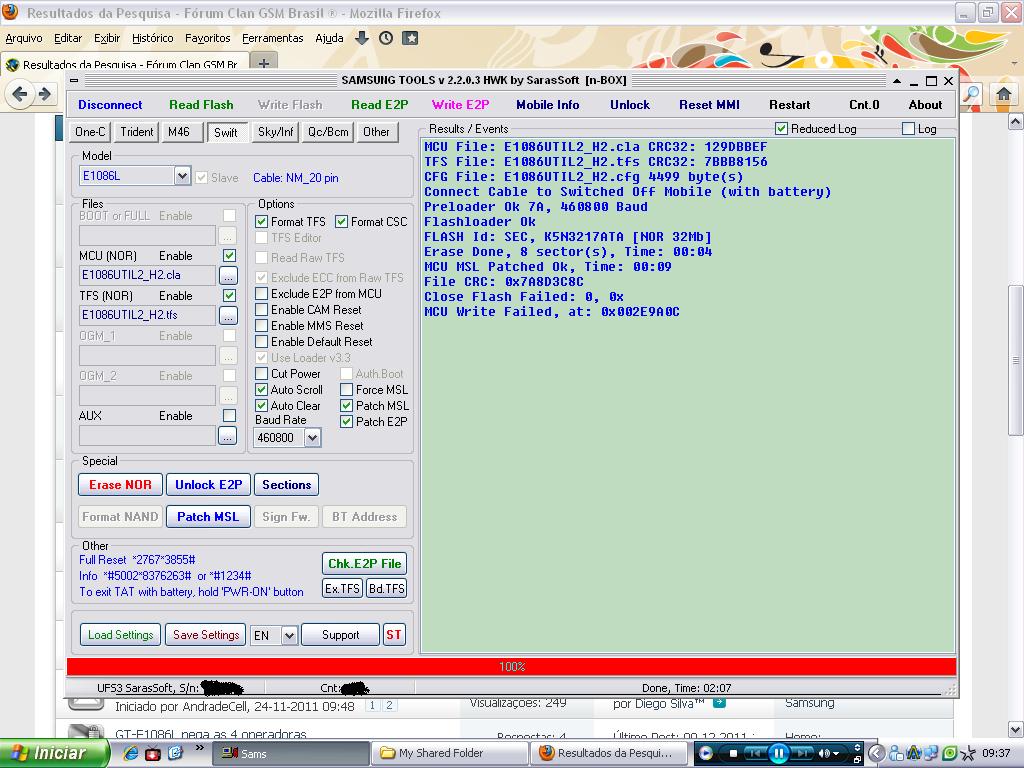Screen dimensions: 1024x768
Task: Go forward with the Firefox forward arrow
Action: [45, 94]
